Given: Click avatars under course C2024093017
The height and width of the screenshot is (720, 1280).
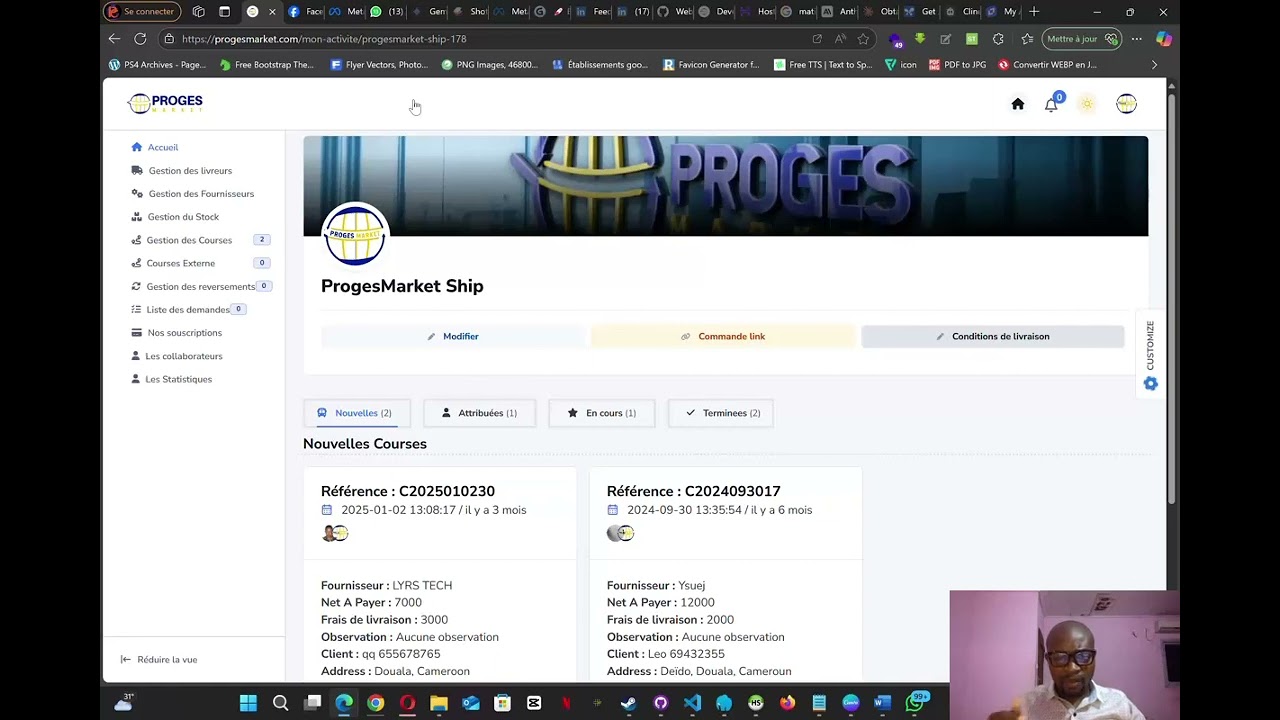Looking at the screenshot, I should (621, 533).
